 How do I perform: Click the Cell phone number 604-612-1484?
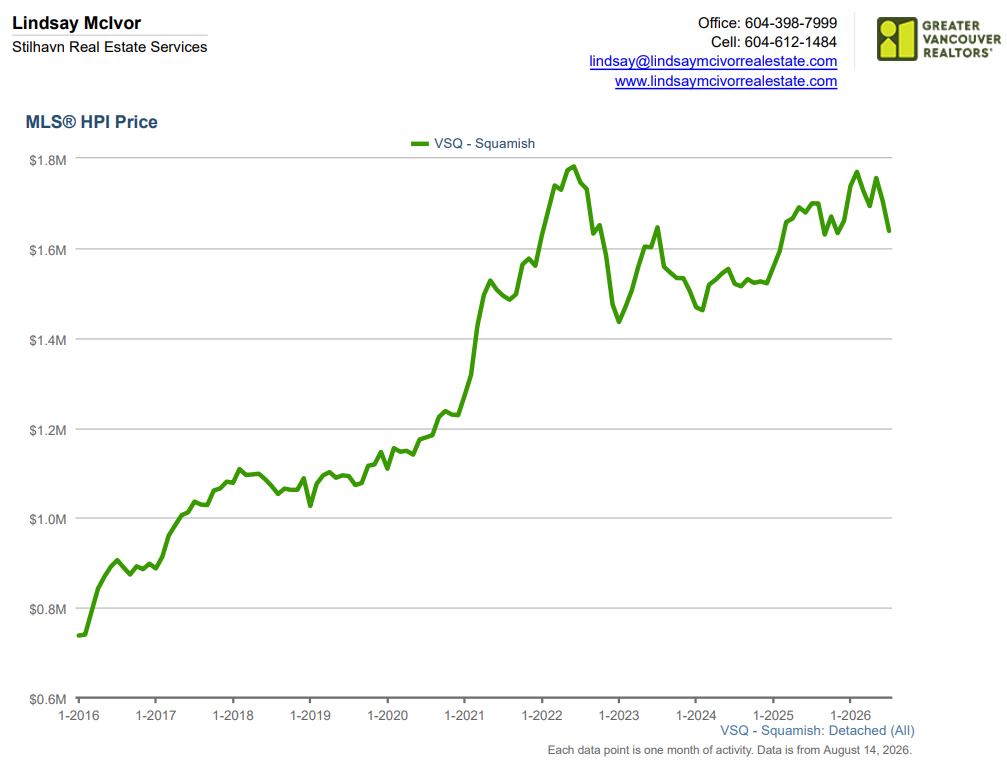tap(791, 42)
